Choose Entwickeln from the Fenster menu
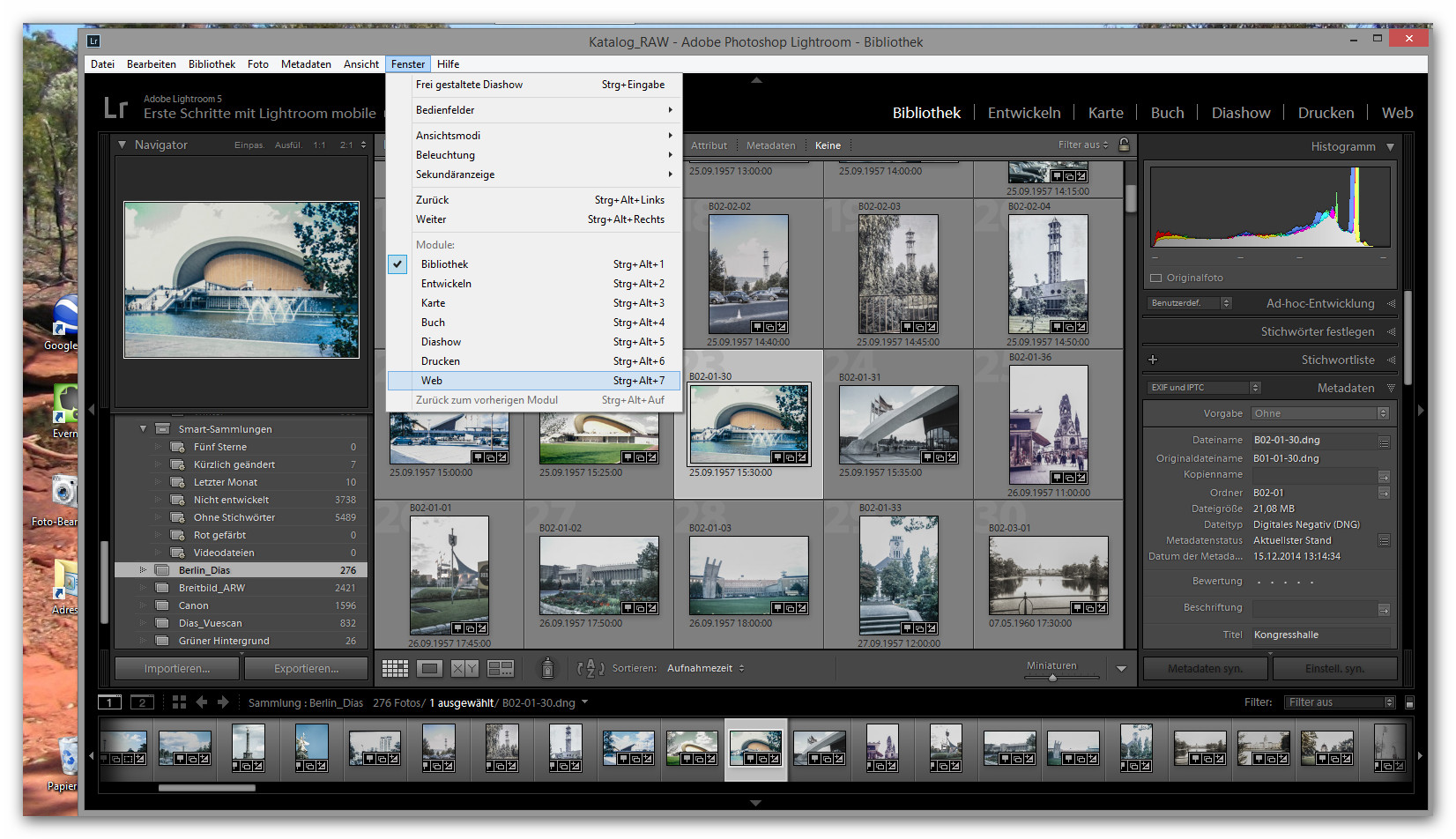 [x=534, y=284]
